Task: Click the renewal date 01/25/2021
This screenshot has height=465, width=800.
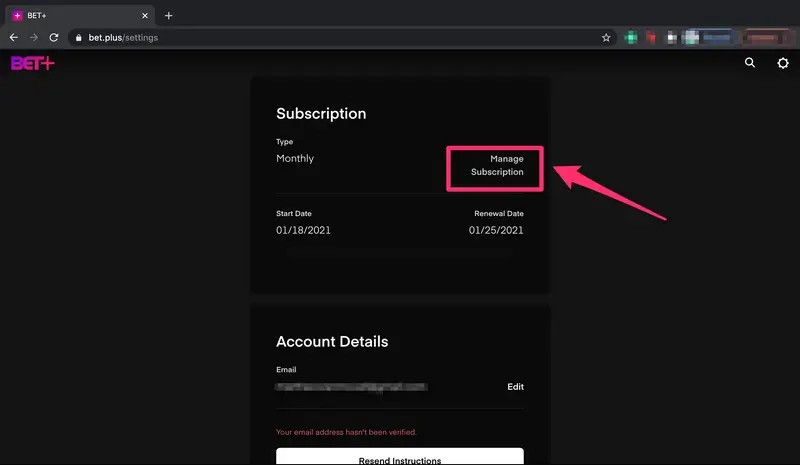Action: (x=496, y=230)
